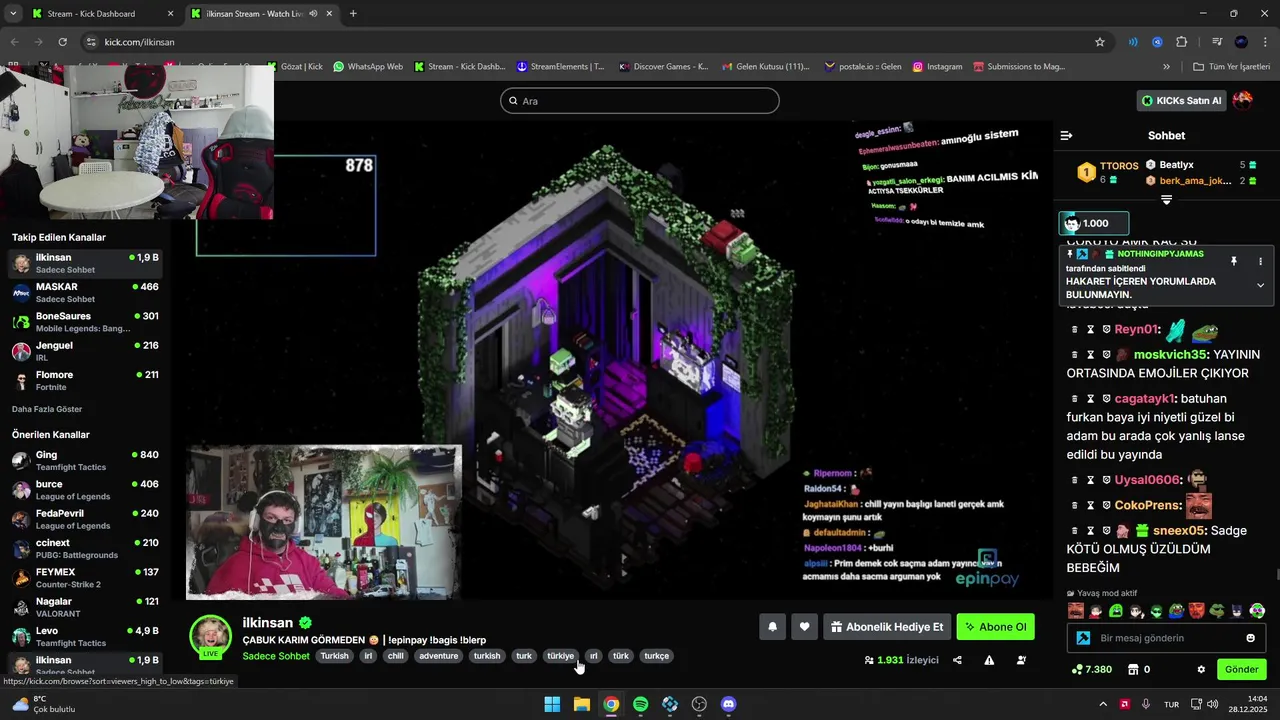Open Nagalar VALORANT channel
The image size is (1280, 720).
85,607
